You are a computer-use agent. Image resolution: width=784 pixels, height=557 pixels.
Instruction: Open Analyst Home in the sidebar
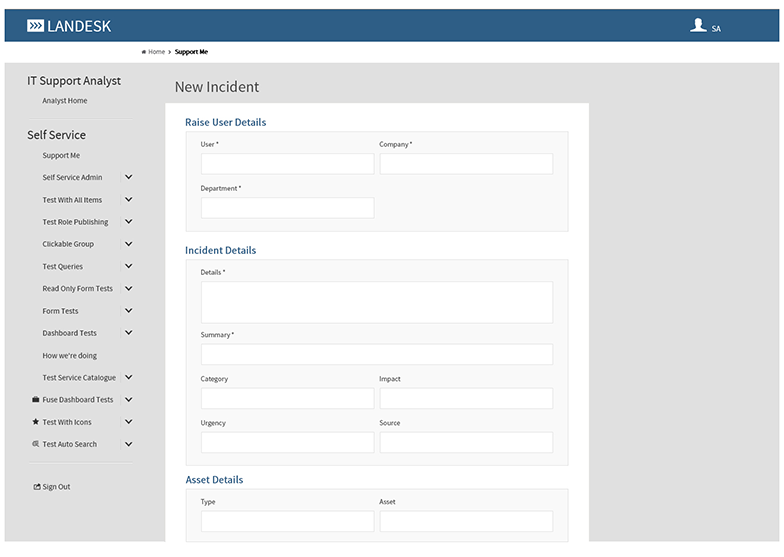[x=64, y=101]
